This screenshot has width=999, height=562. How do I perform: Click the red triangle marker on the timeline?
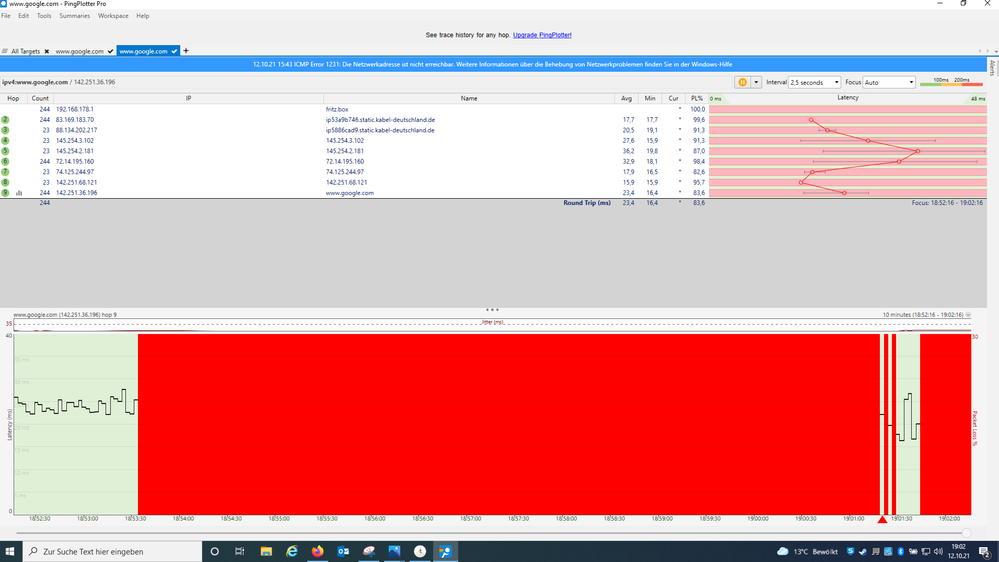click(882, 519)
